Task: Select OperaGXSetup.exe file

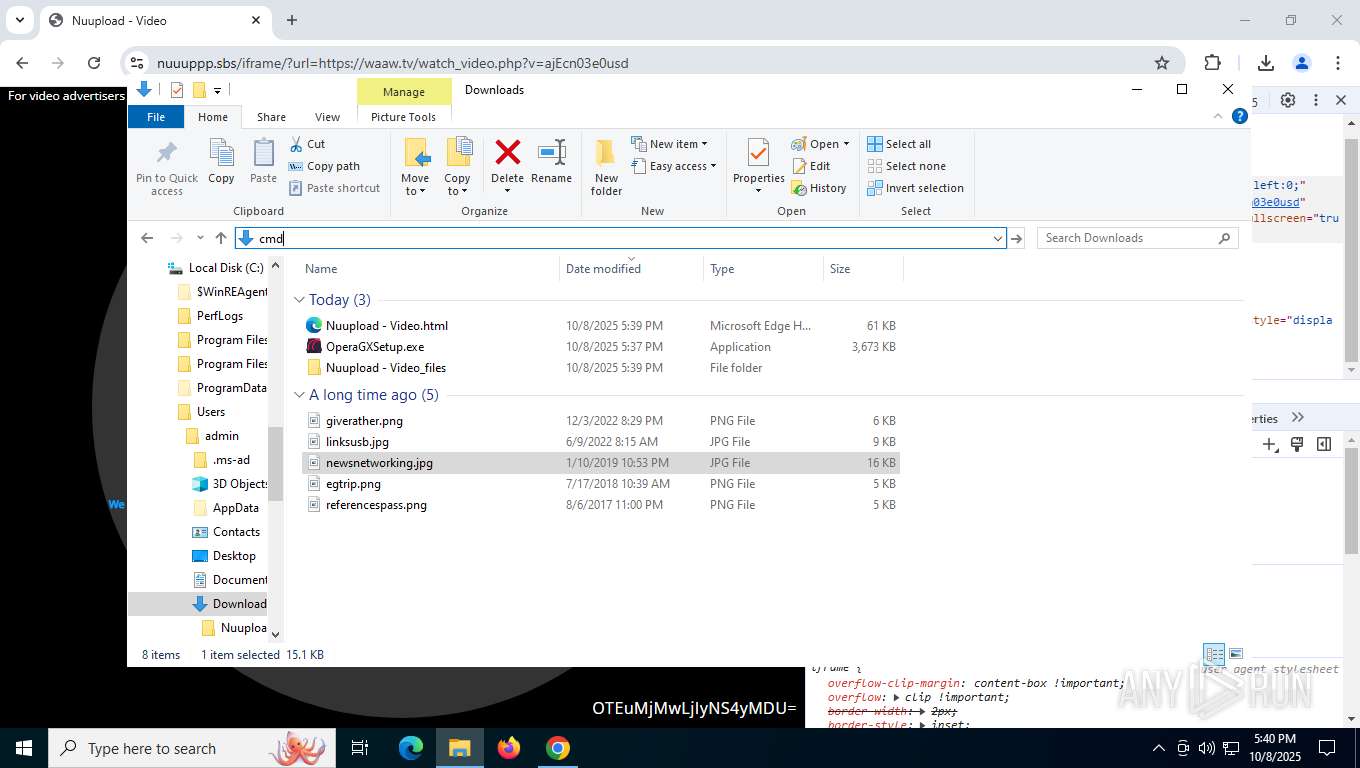Action: tap(375, 347)
